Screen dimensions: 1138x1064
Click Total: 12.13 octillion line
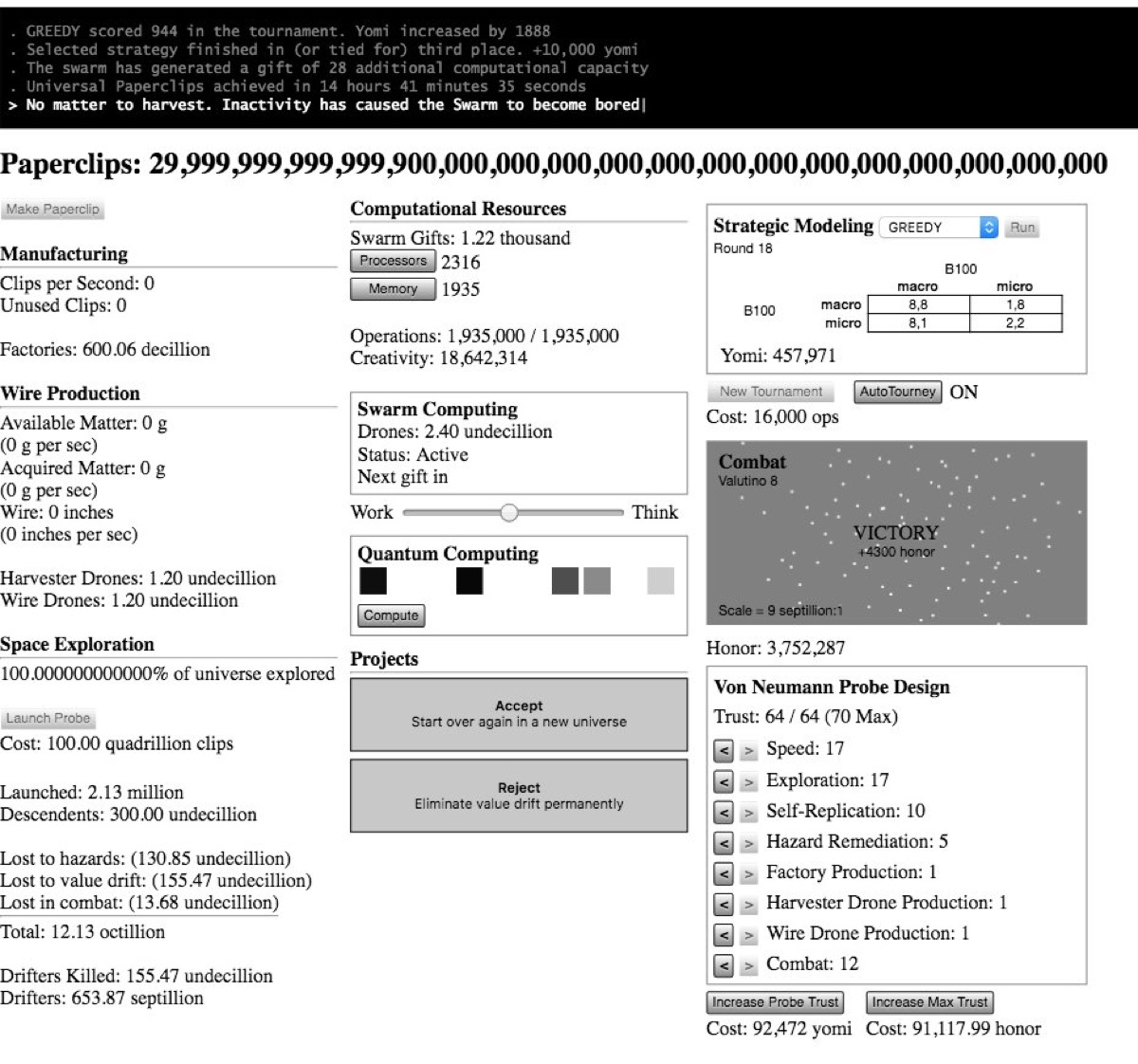coord(83,932)
